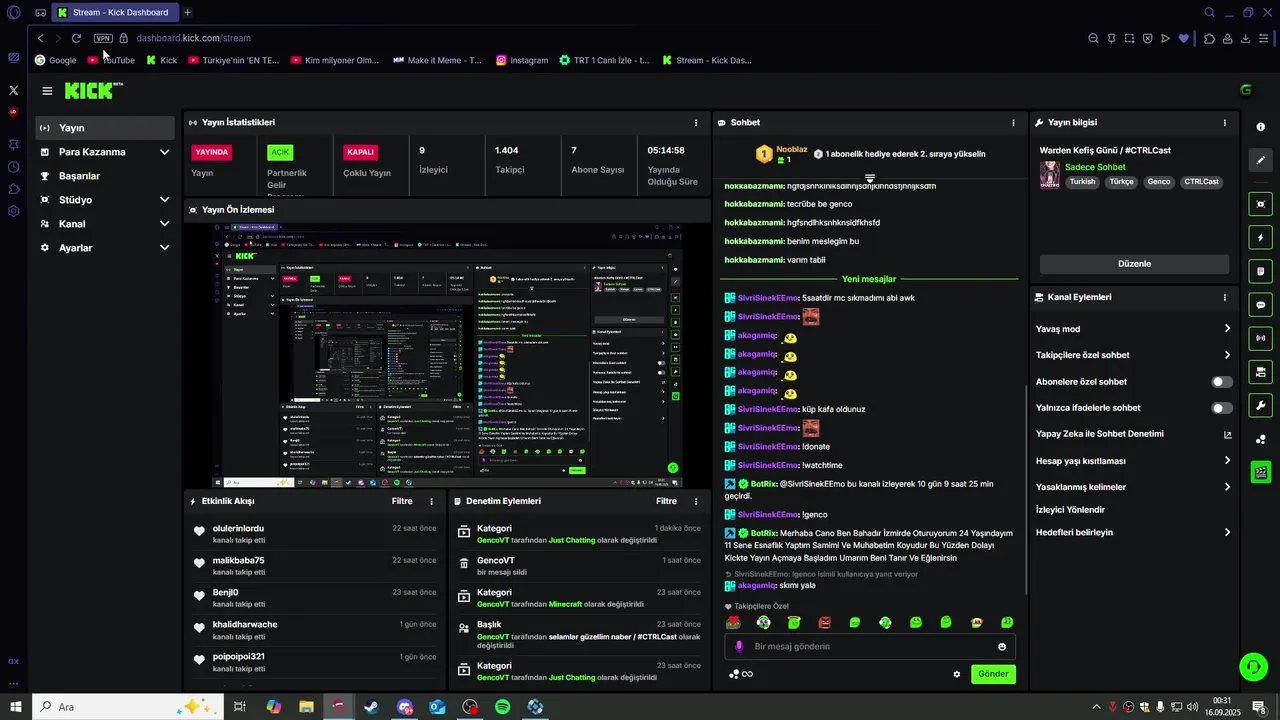Open Yayın bilgisi panel three-dot menu
This screenshot has width=1280, height=720.
coord(1224,122)
